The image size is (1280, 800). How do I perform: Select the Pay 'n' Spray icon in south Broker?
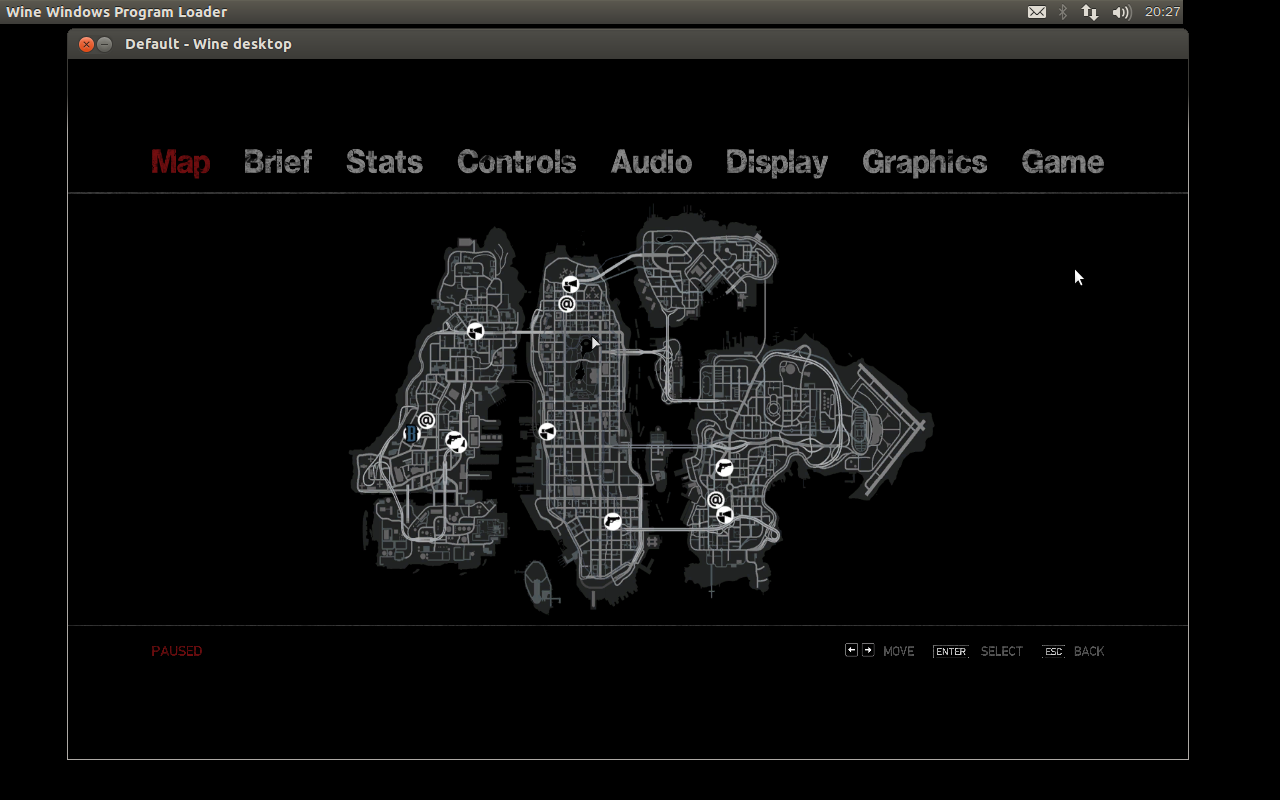[725, 515]
